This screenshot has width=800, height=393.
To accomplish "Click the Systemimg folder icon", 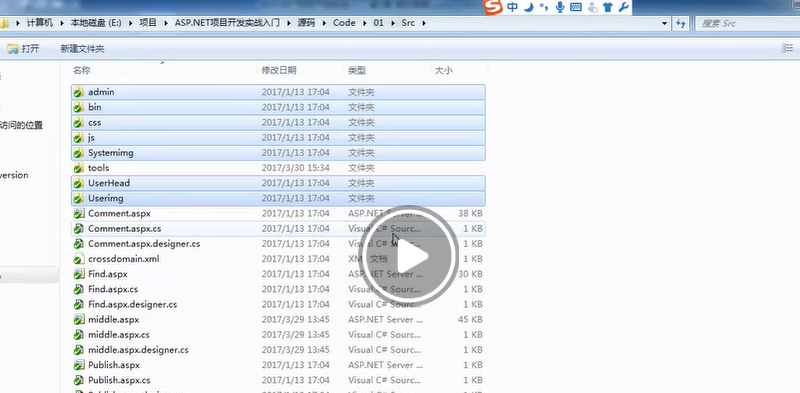I will point(78,153).
